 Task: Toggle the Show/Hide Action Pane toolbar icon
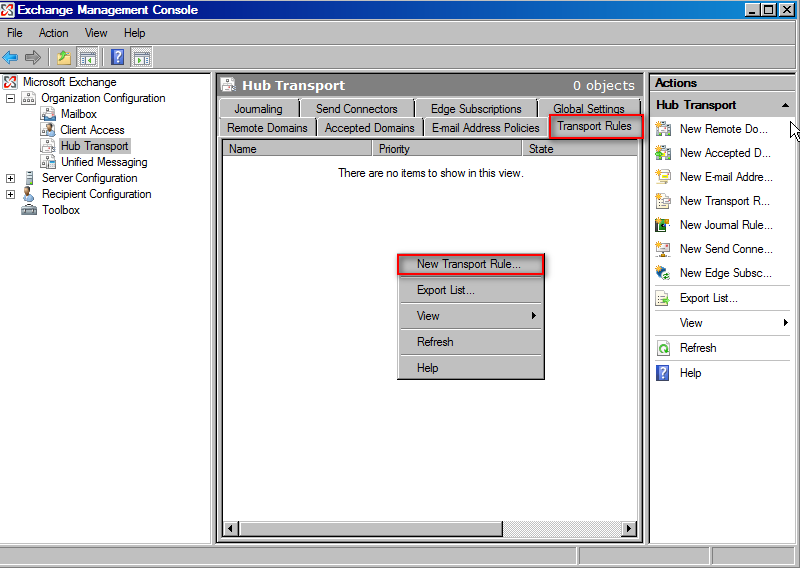pos(141,57)
